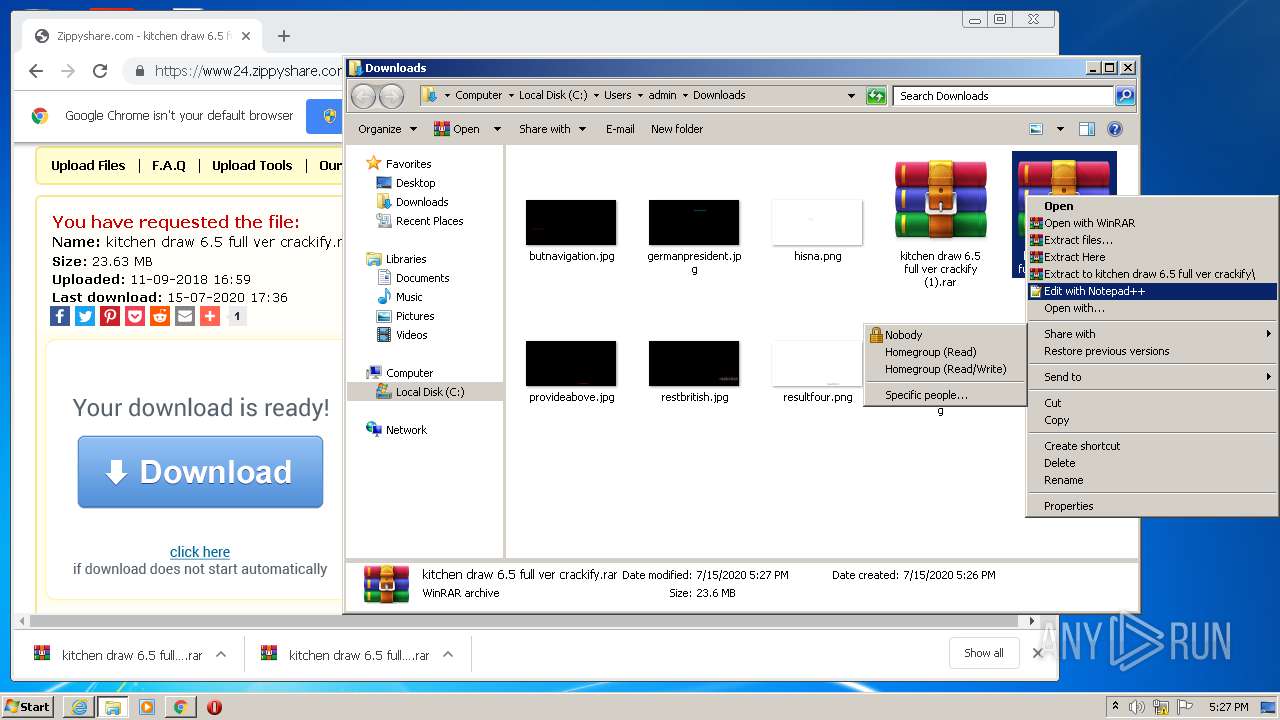The image size is (1280, 720).
Task: Share the page by email envelope icon
Action: (x=185, y=316)
